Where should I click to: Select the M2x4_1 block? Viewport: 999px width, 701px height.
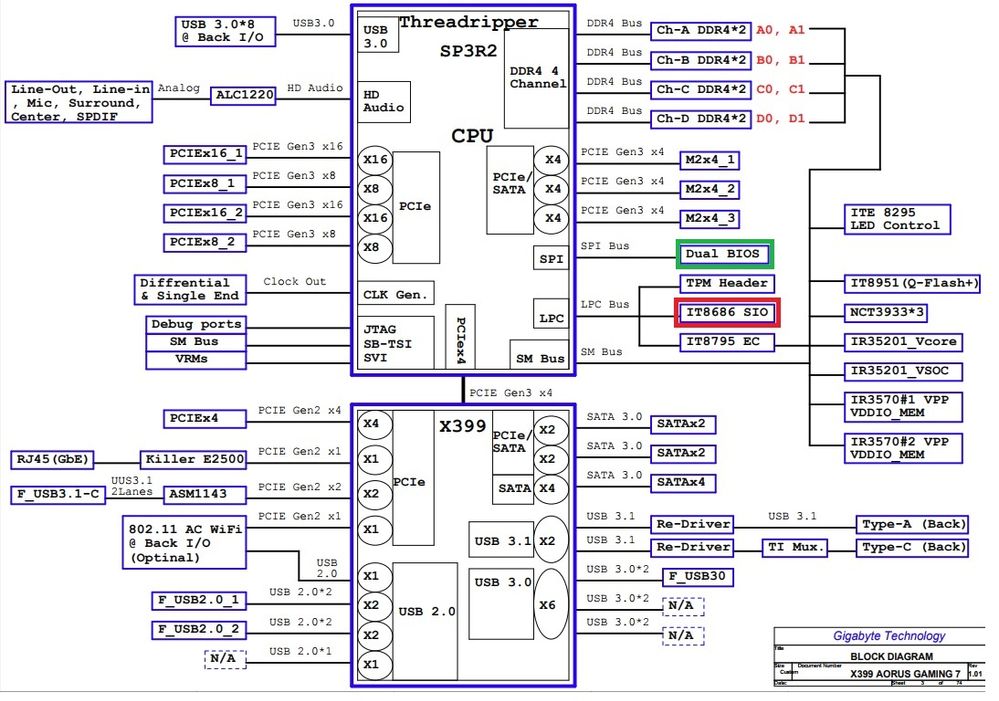click(710, 161)
